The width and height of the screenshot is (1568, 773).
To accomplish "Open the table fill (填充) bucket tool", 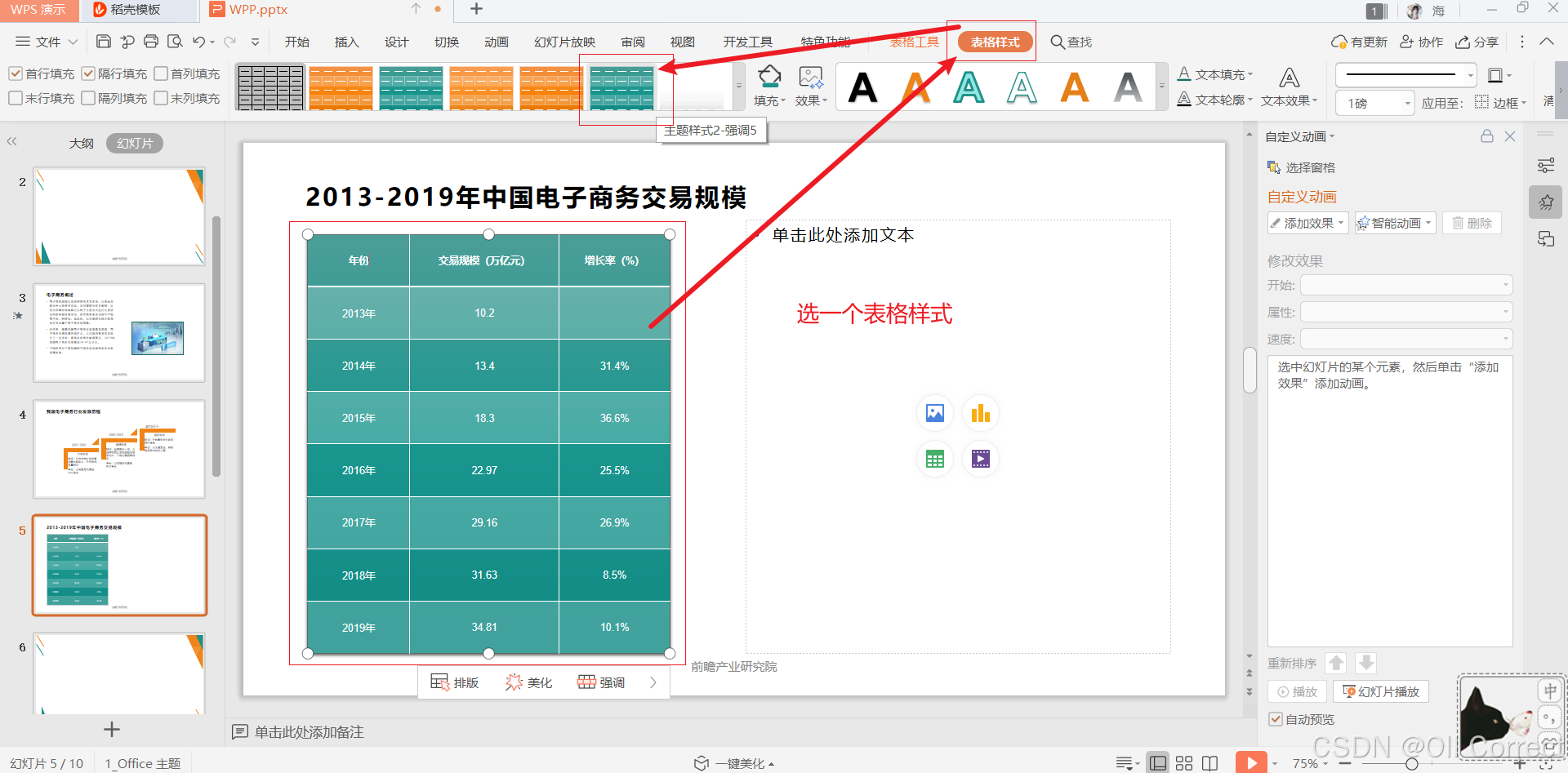I will tap(769, 86).
